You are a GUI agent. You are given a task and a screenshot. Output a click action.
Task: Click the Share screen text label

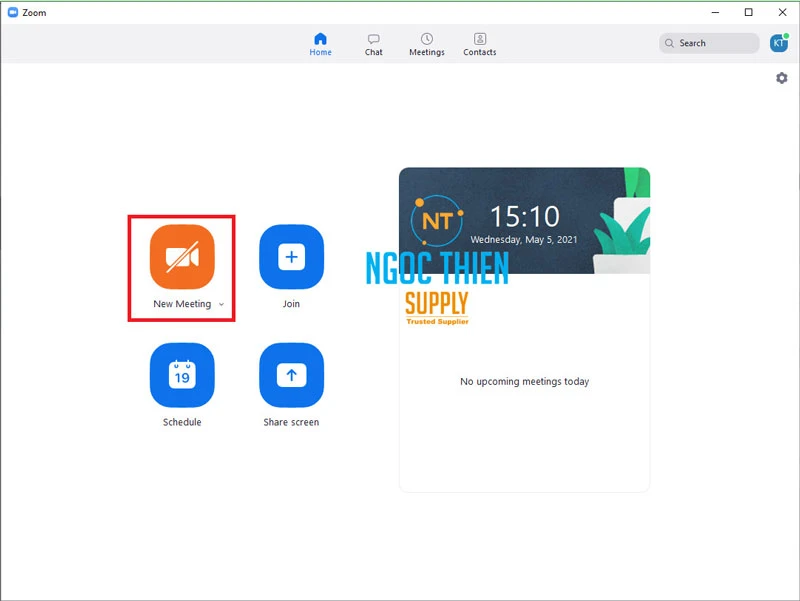click(x=291, y=422)
